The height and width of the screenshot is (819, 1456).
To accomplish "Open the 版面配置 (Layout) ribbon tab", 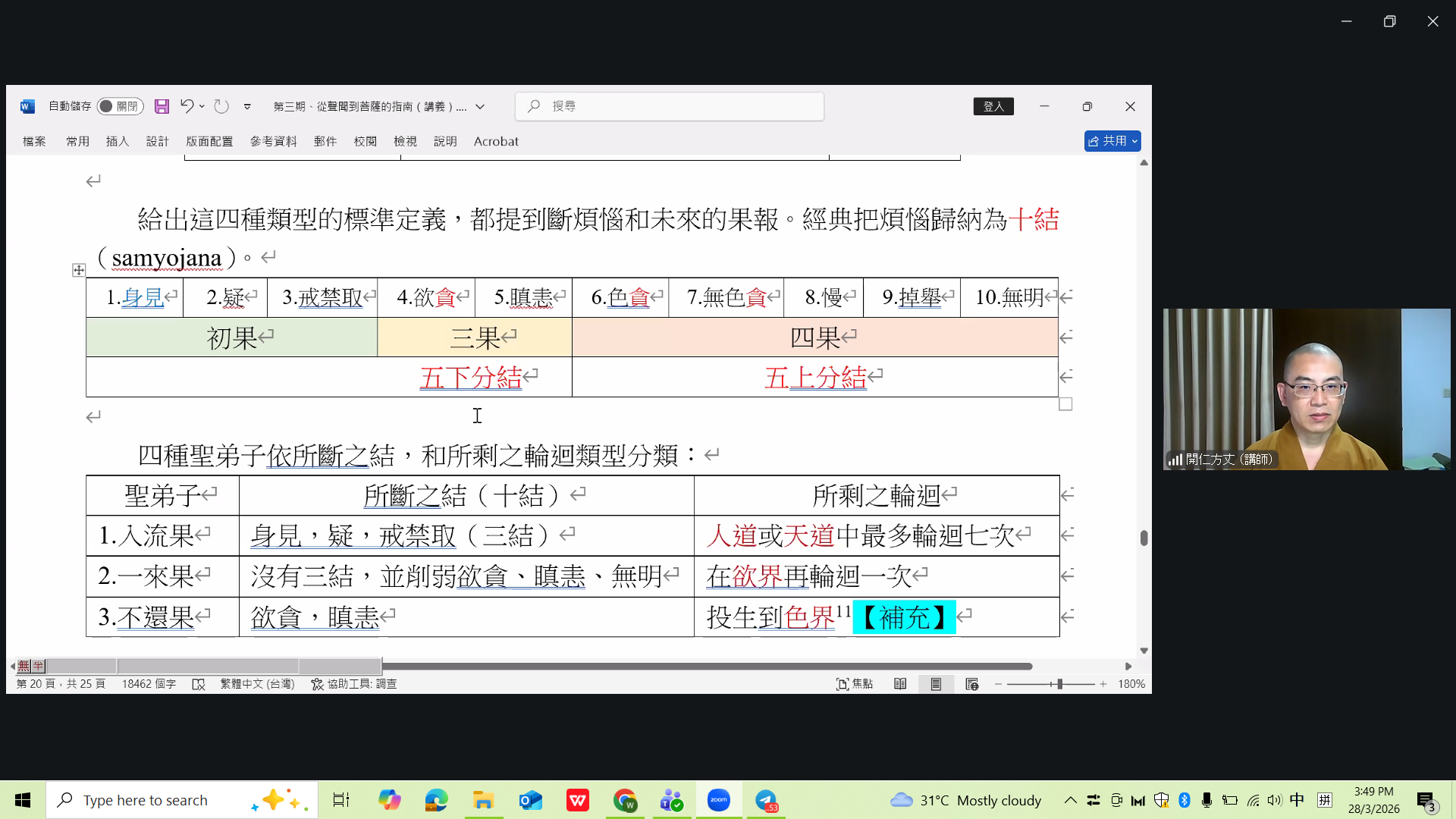I will (x=209, y=141).
